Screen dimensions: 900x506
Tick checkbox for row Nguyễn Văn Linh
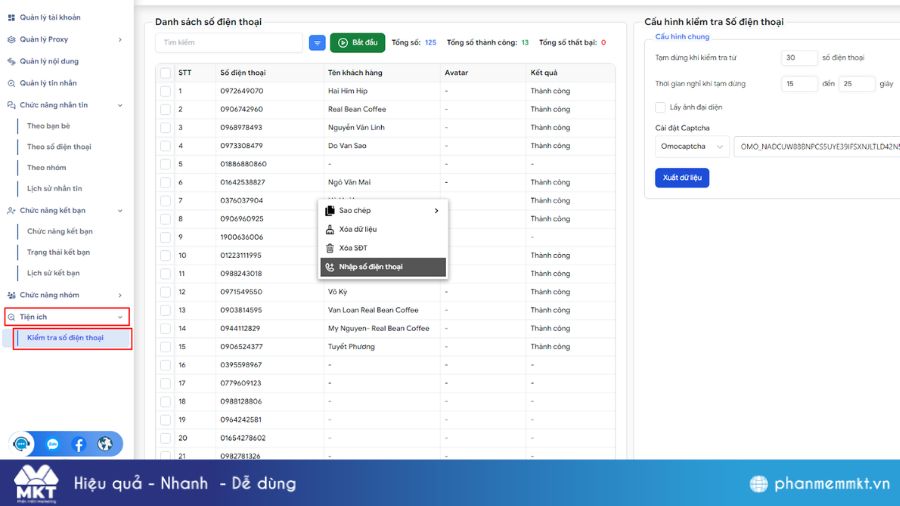[165, 127]
